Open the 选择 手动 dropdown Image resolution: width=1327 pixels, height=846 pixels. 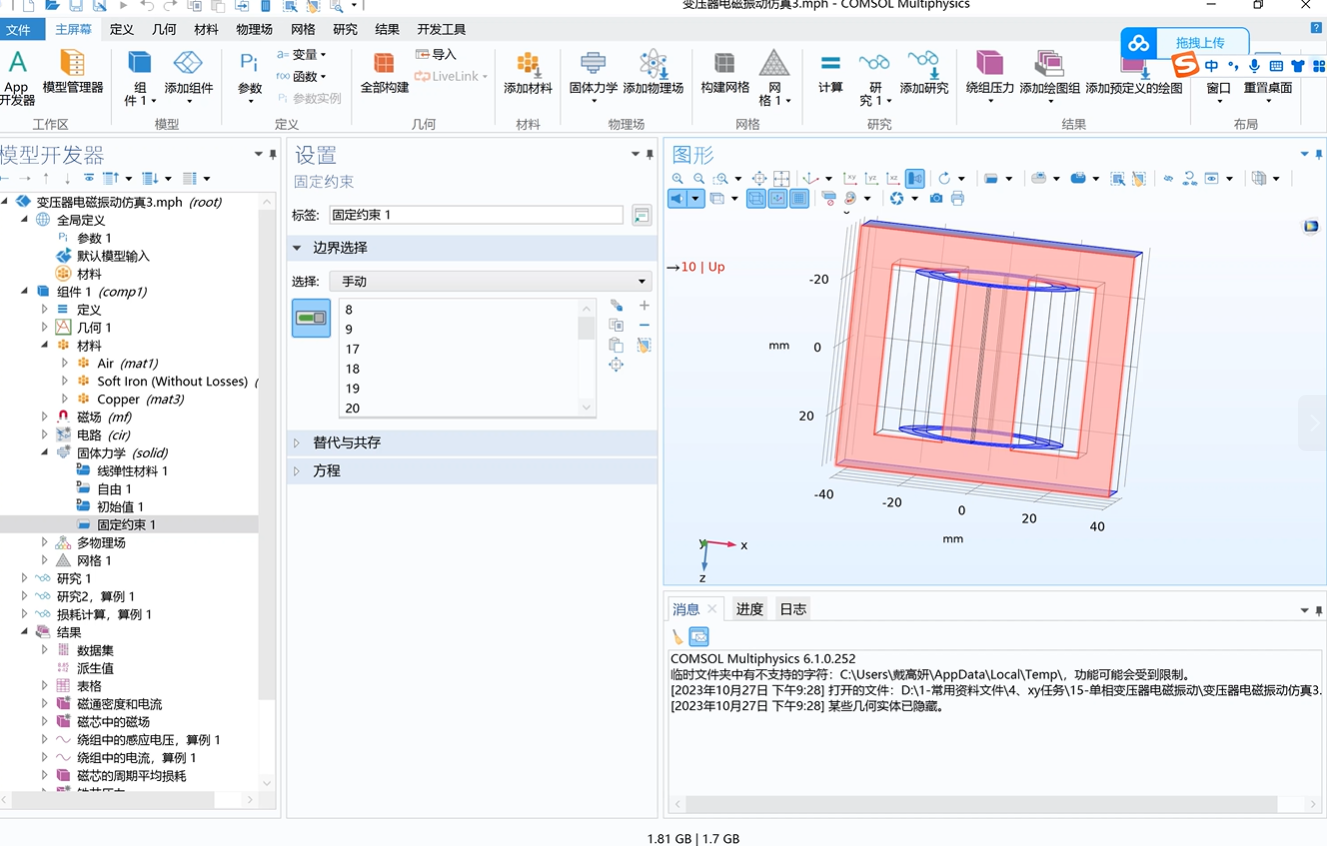(491, 282)
